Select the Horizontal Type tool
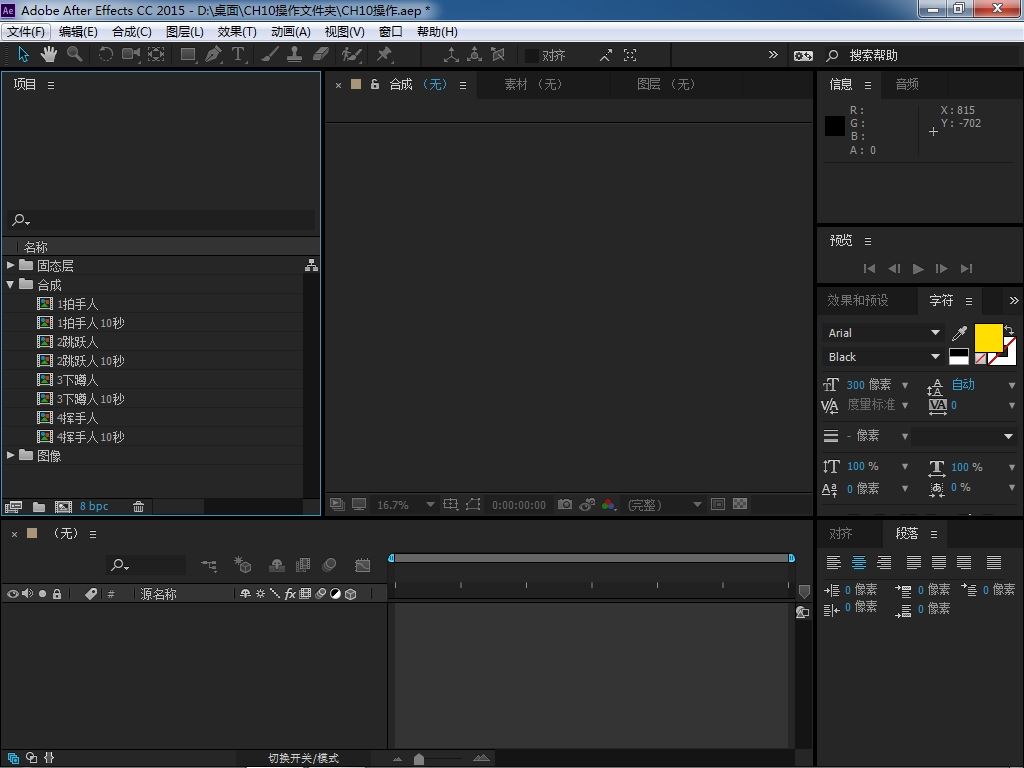The width and height of the screenshot is (1024, 768). click(238, 55)
